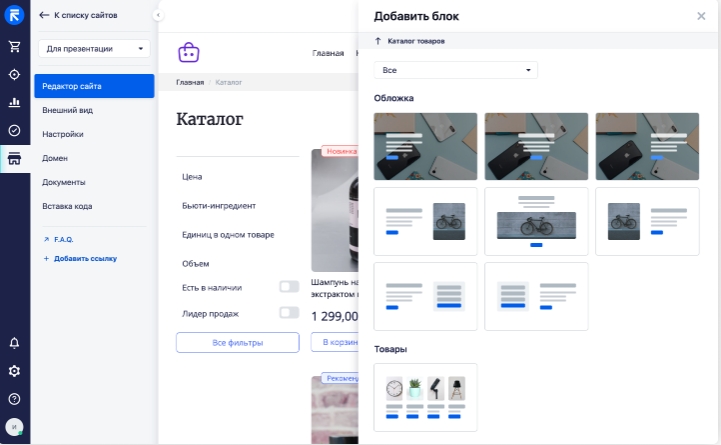Image resolution: width=721 pixels, height=445 pixels.
Task: Click the 'Все фильтры' button
Action: pyautogui.click(x=237, y=343)
